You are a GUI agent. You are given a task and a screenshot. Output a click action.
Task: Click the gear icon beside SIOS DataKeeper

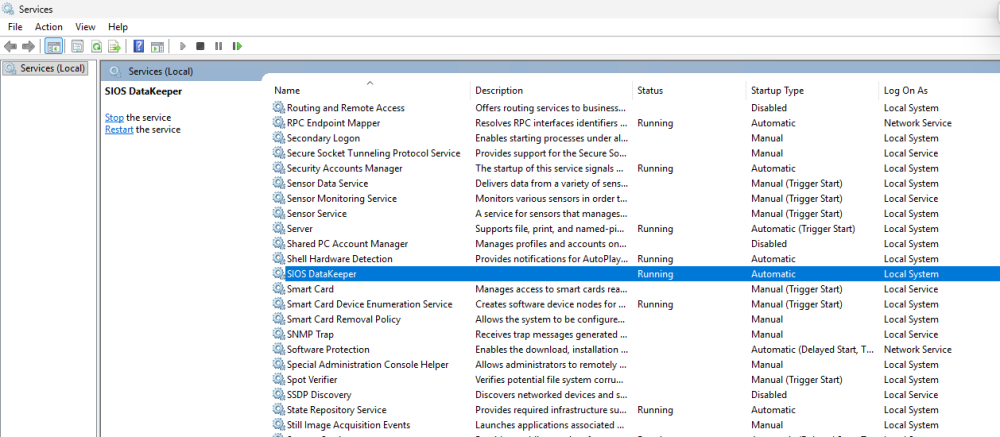click(279, 274)
